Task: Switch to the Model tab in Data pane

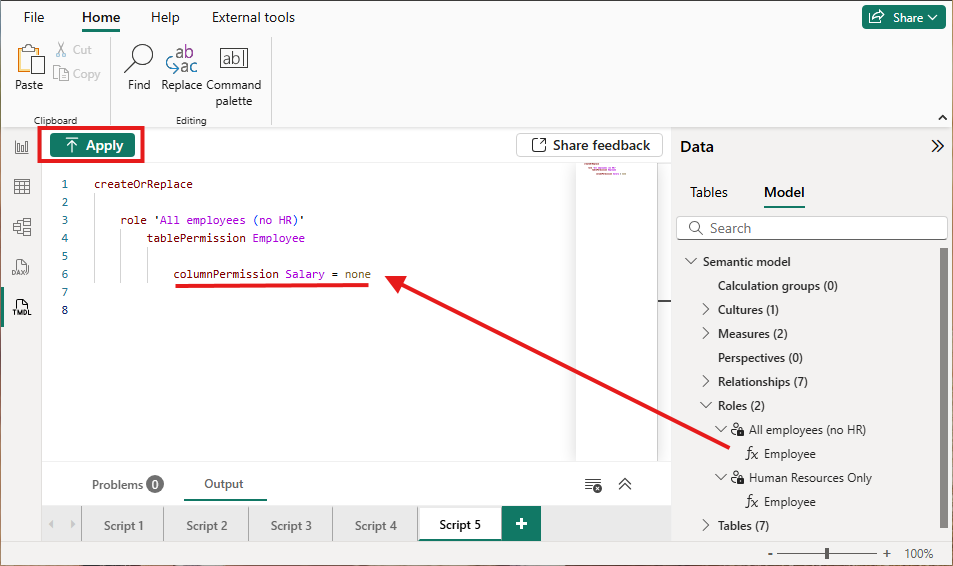Action: [784, 192]
